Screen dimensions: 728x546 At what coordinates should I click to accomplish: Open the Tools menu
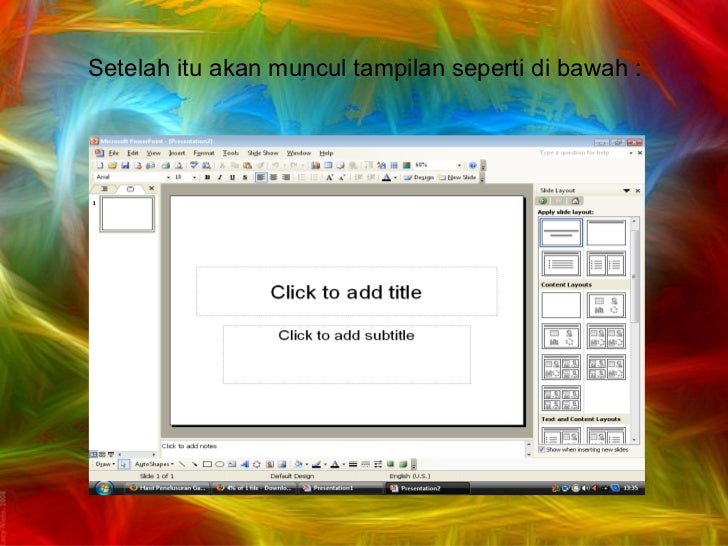click(230, 153)
